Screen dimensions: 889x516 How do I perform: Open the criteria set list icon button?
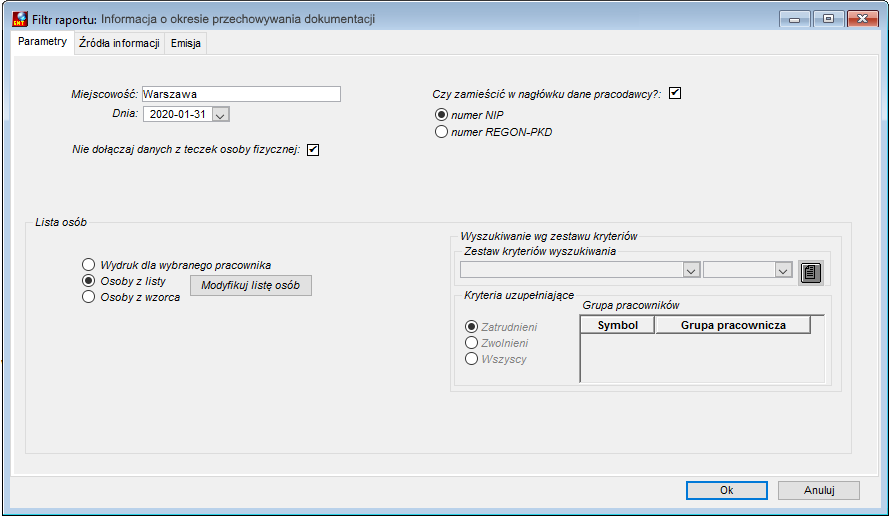coord(811,273)
